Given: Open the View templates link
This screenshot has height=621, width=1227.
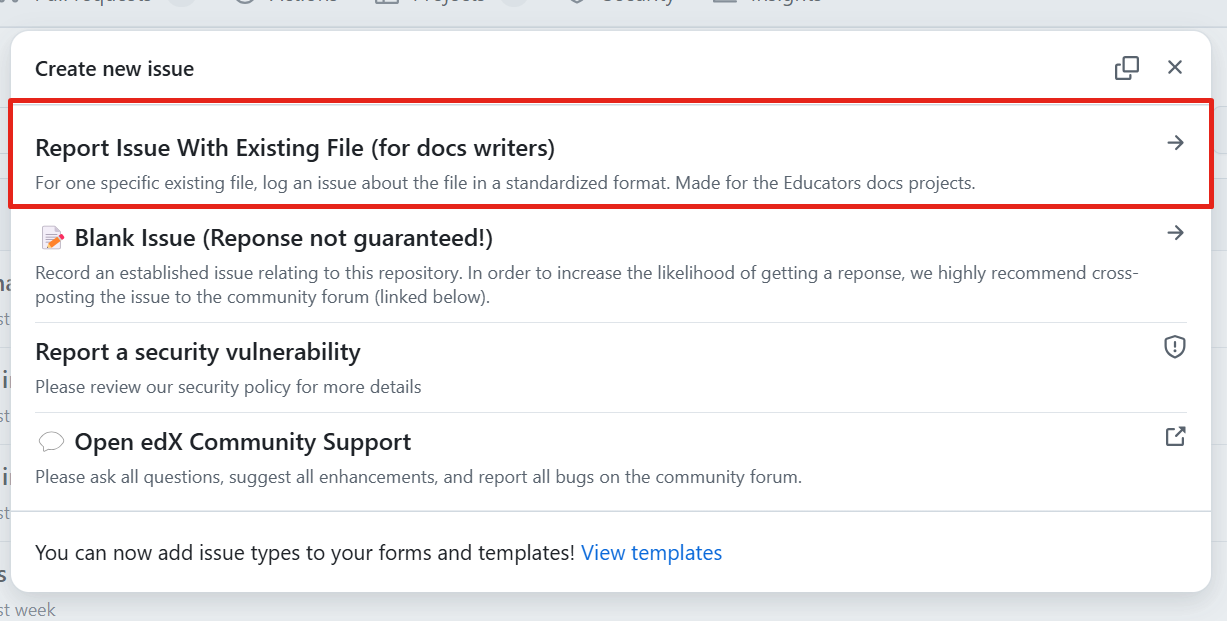Looking at the screenshot, I should pyautogui.click(x=651, y=553).
